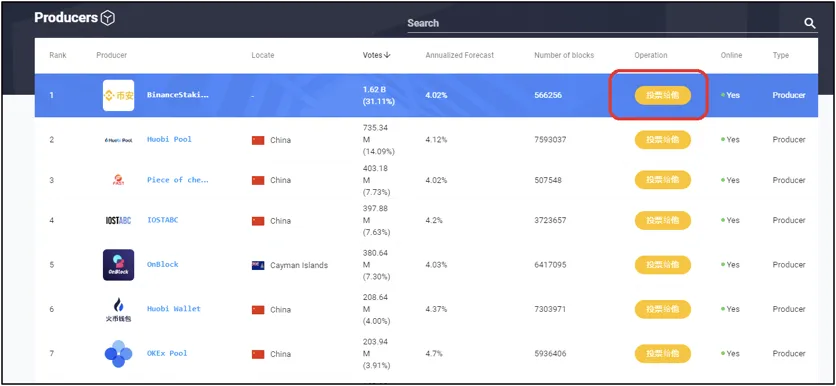The height and width of the screenshot is (386, 836).
Task: Click the Number of blocks column header
Action: point(564,55)
